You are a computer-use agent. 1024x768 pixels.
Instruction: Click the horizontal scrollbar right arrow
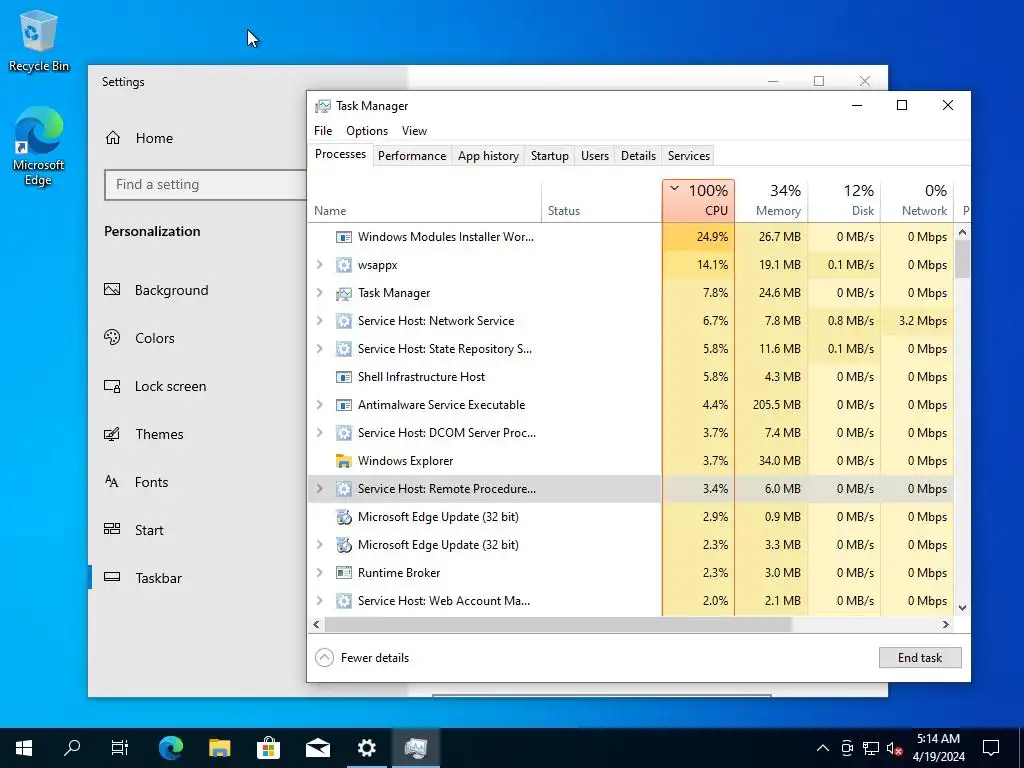(945, 624)
